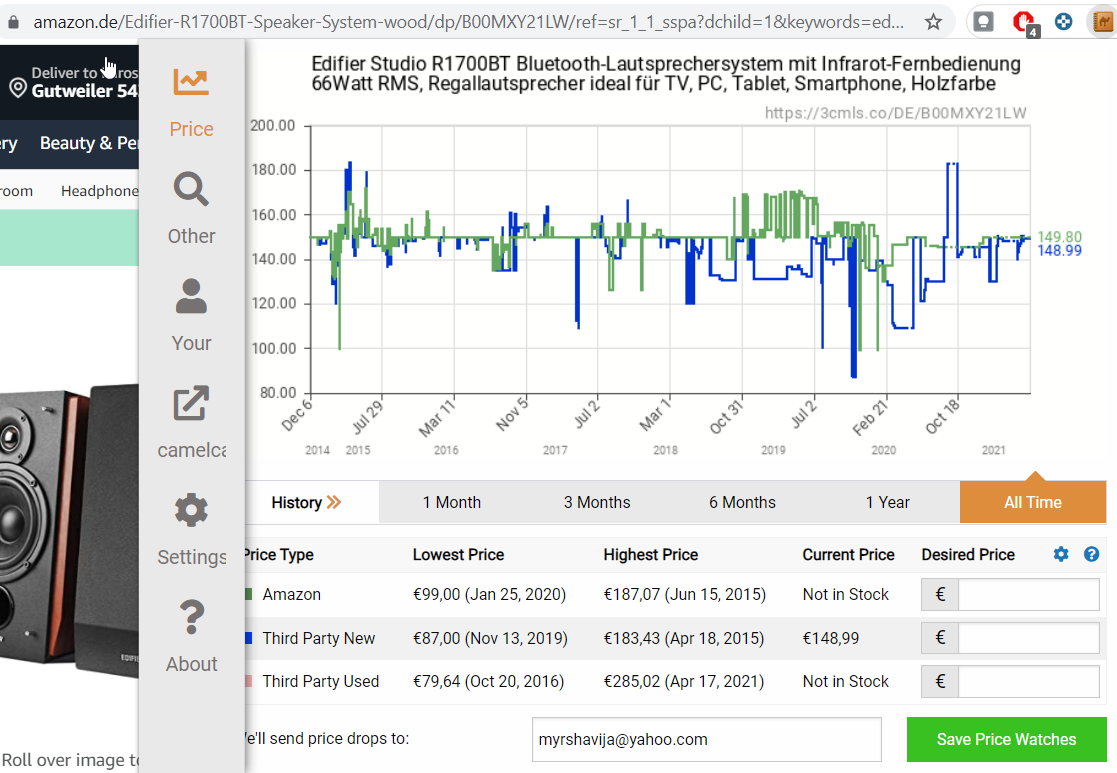Select the 1 Month range tab
The width and height of the screenshot is (1117, 773).
pos(452,502)
